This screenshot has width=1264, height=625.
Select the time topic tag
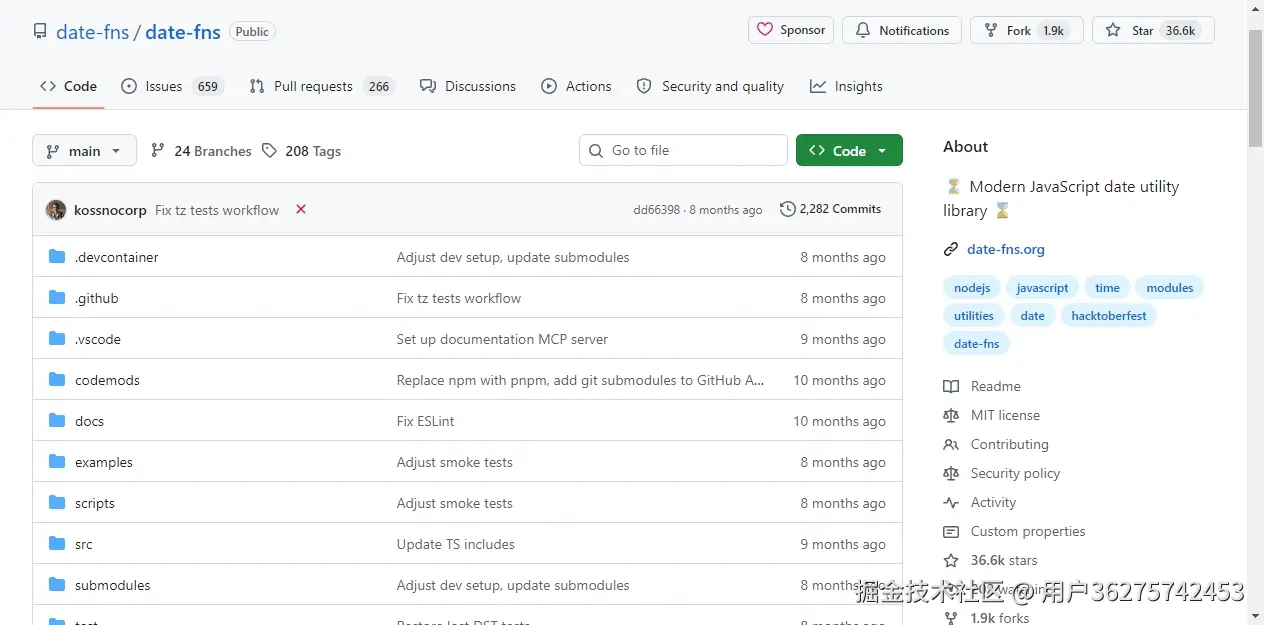[x=1107, y=288]
